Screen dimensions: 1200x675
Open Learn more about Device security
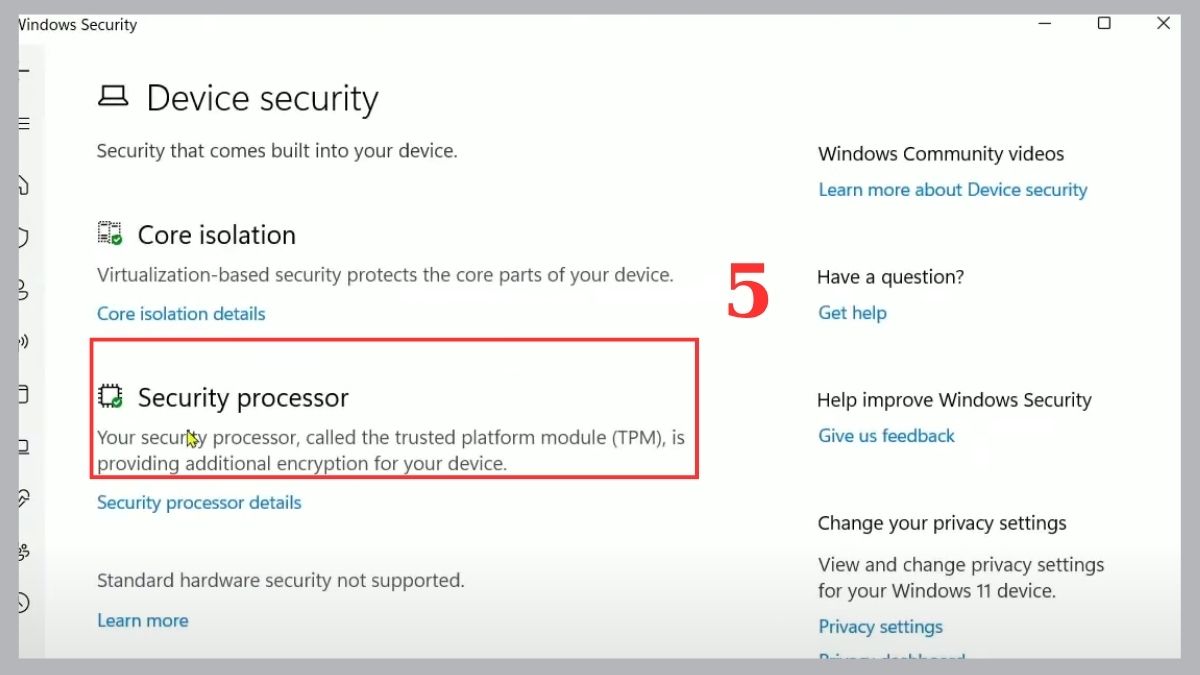coord(952,190)
